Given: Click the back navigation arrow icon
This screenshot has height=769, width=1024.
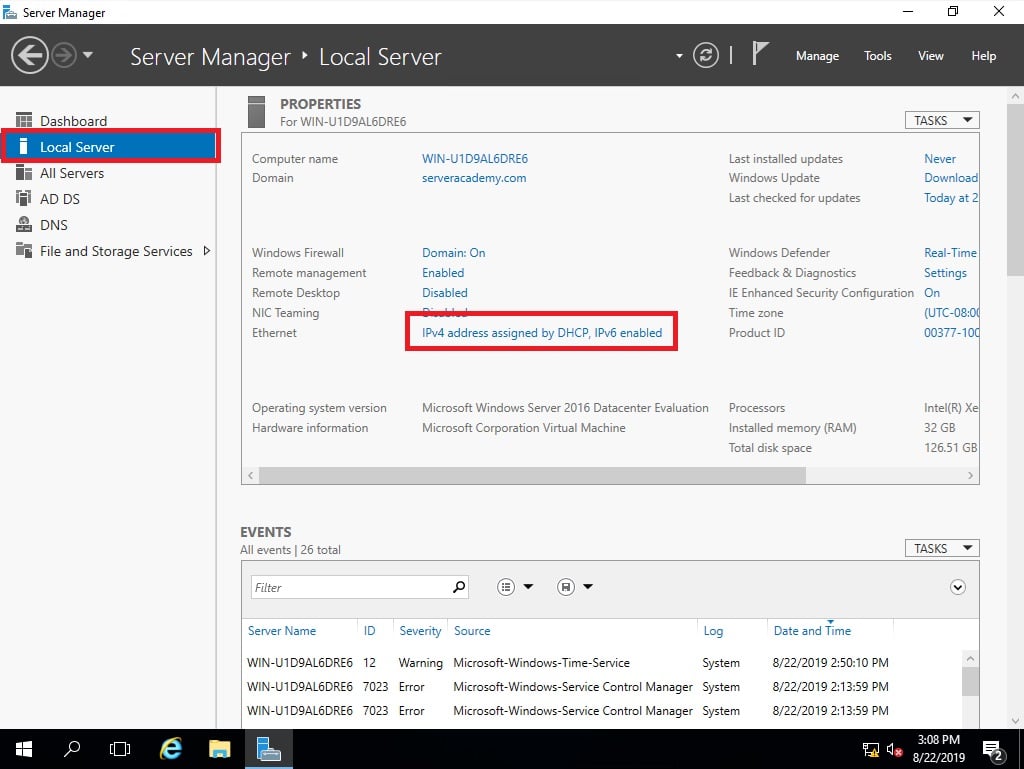Looking at the screenshot, I should pos(31,55).
